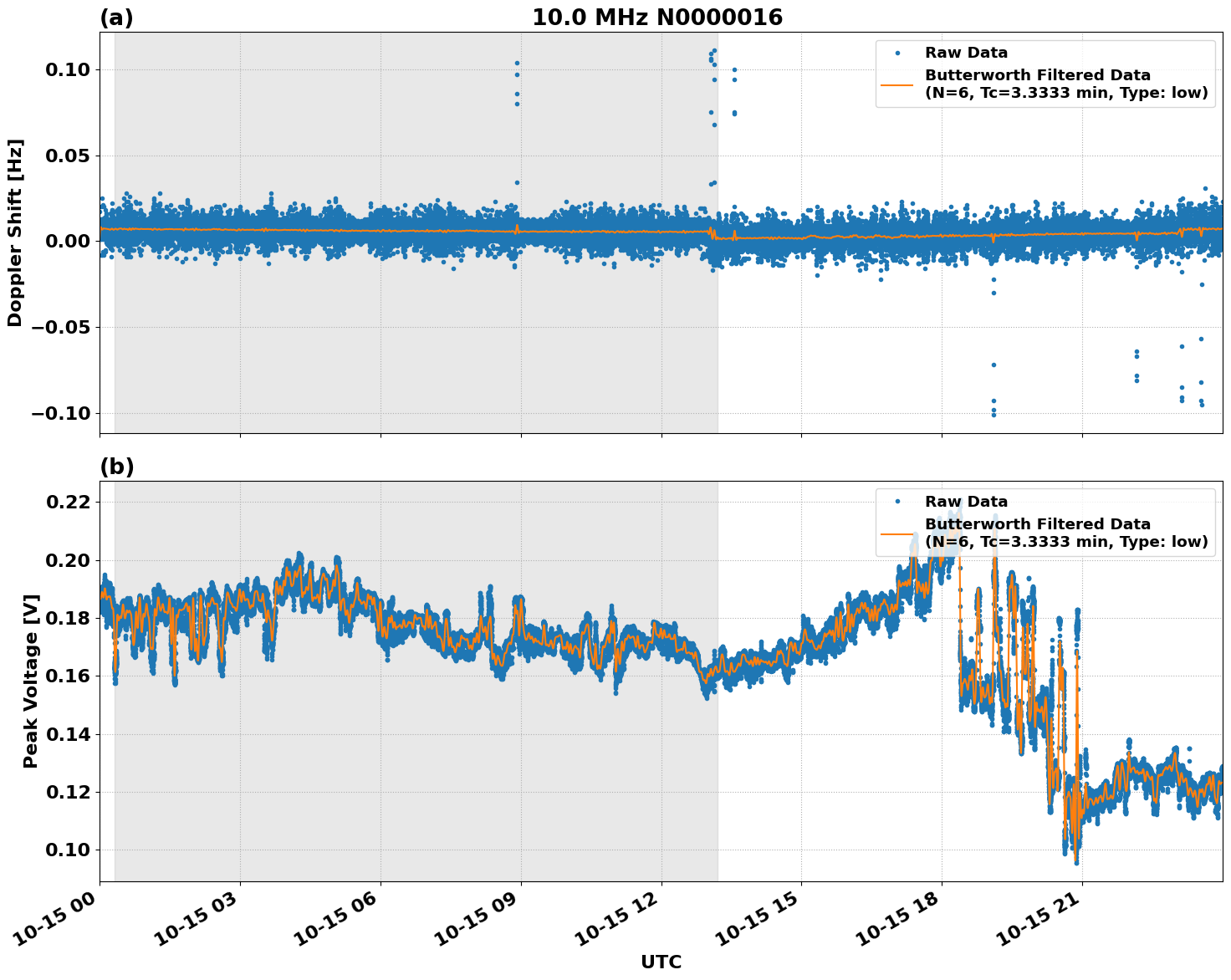The height and width of the screenshot is (980, 1231).
Task: Click the 0.10 Doppler axis tick label
Action: [66, 69]
